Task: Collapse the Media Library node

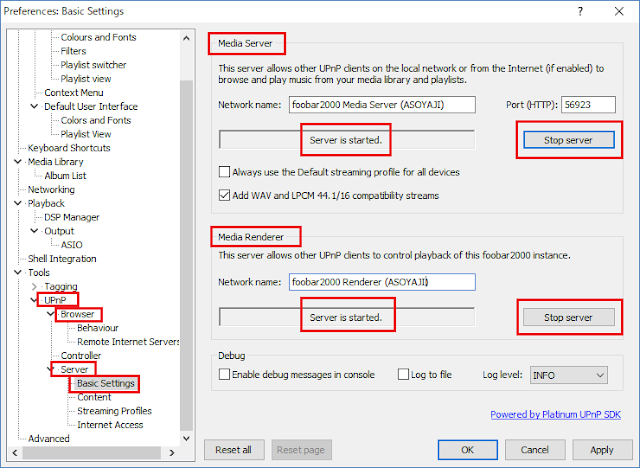Action: pos(18,162)
